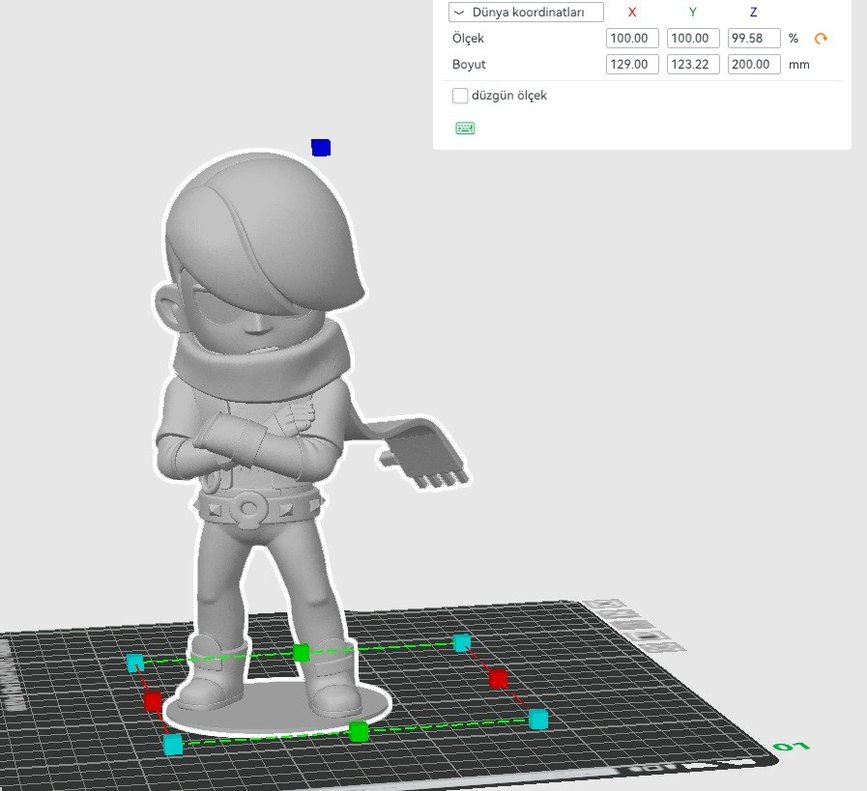Click the green keyboard shortcuts icon
This screenshot has height=791, width=867.
click(464, 128)
